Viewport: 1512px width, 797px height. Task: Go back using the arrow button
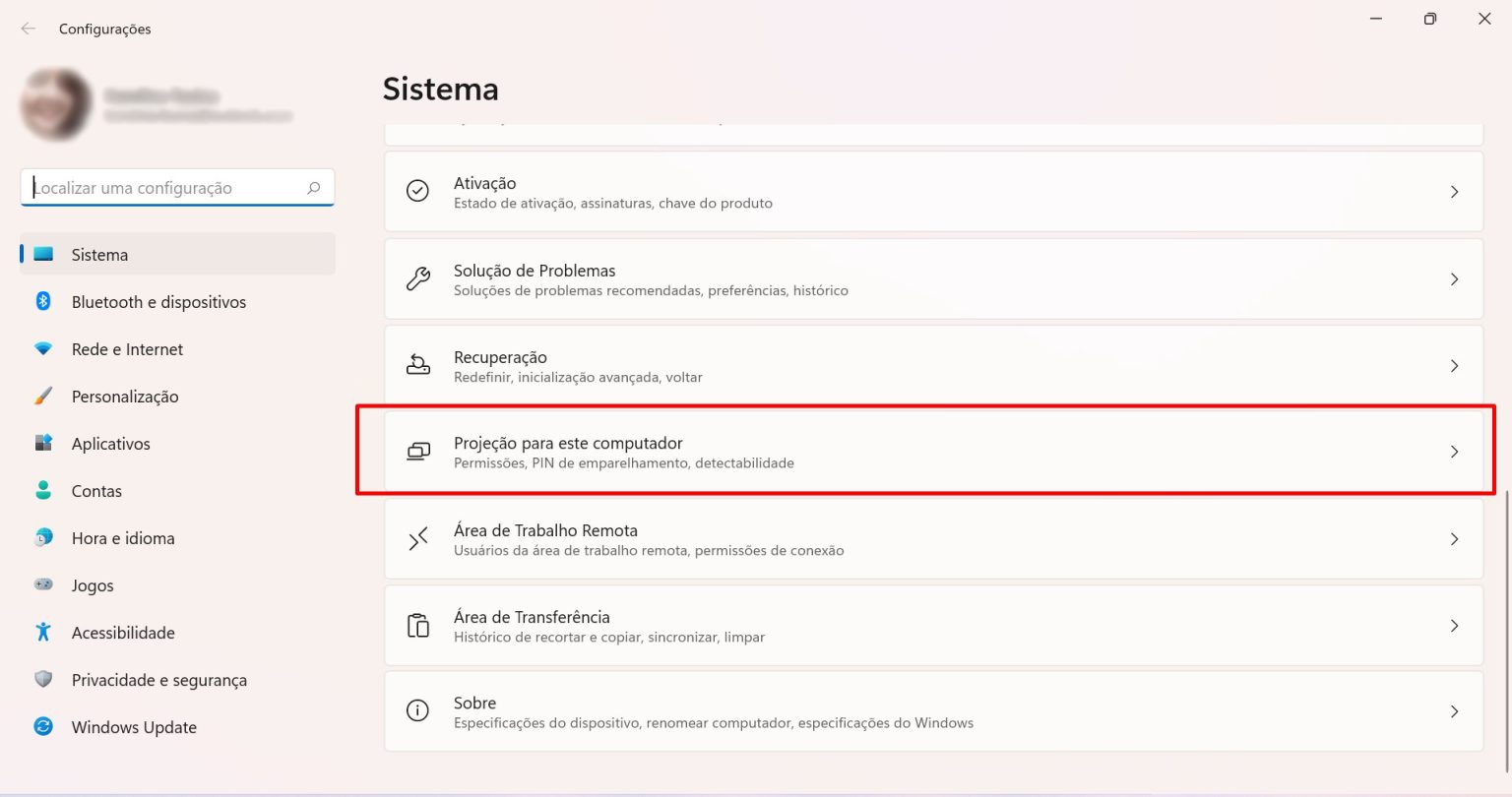(x=27, y=29)
